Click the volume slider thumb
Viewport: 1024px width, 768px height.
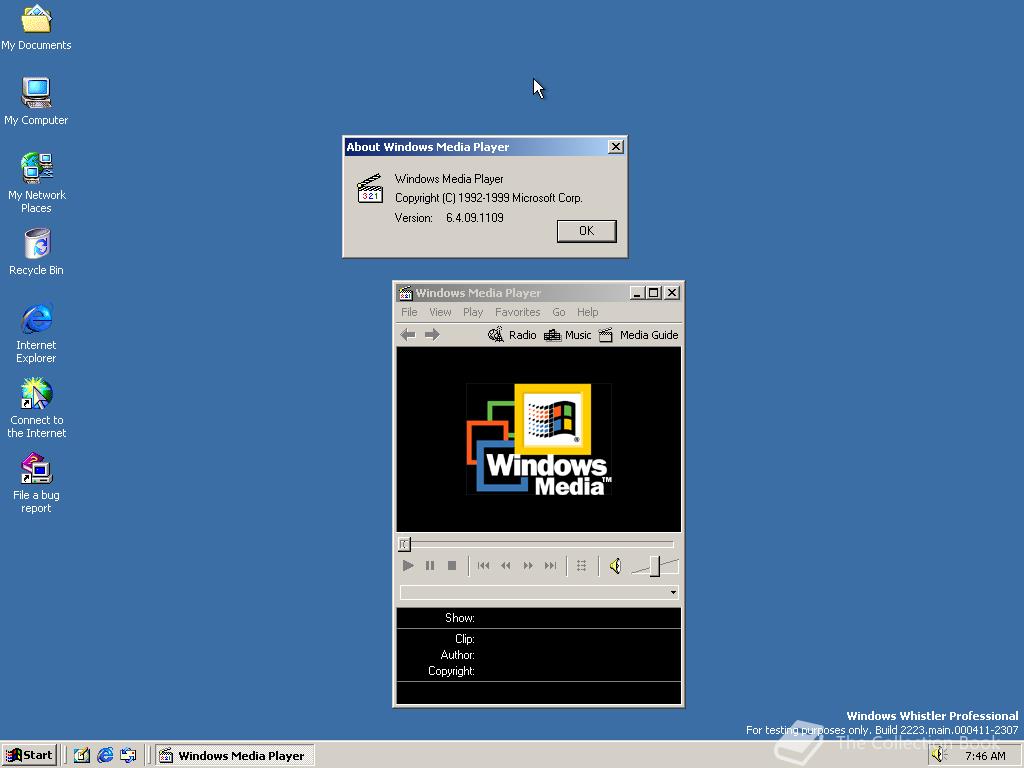click(x=654, y=566)
